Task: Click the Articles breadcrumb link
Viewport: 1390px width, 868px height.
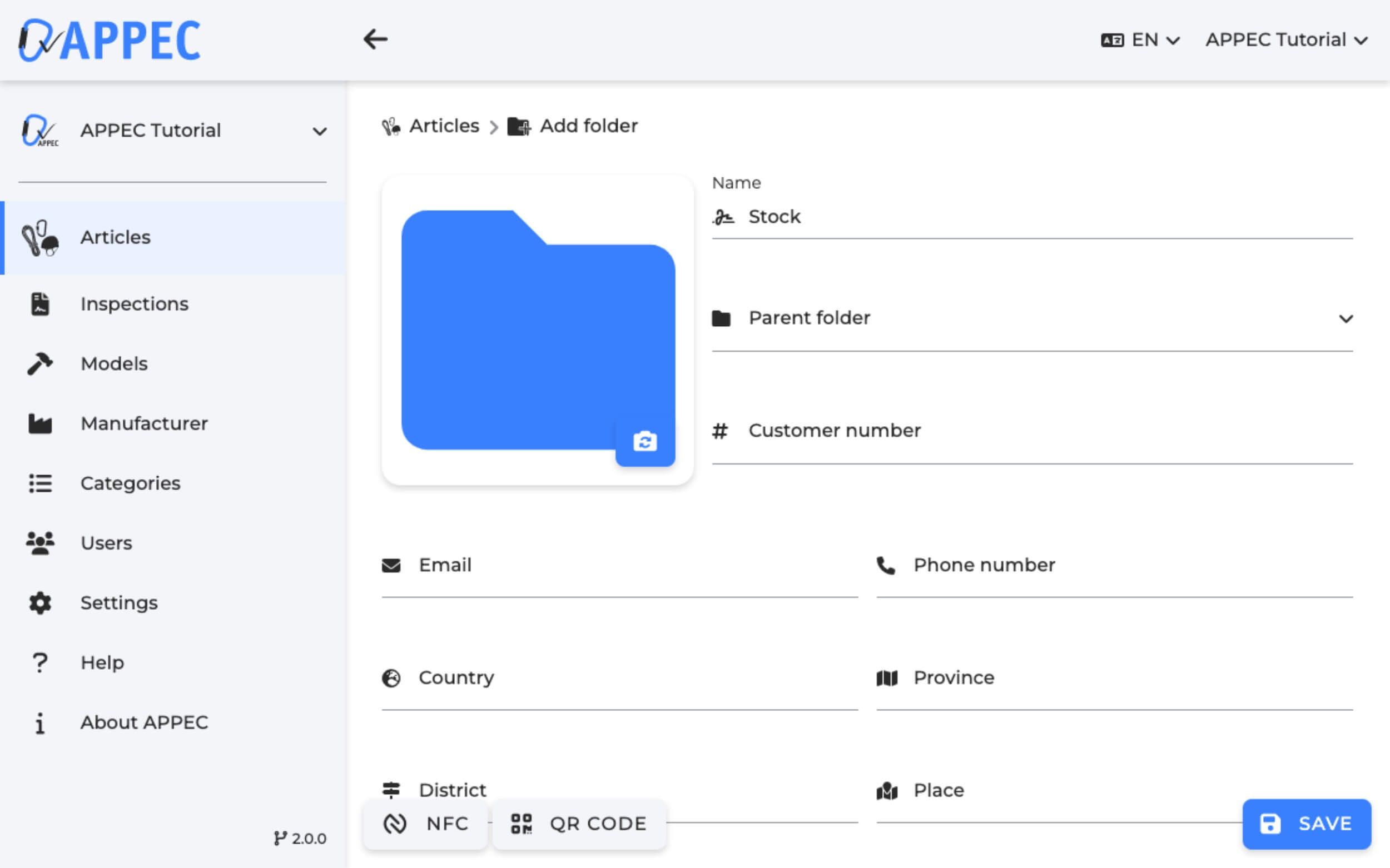Action: tap(444, 126)
